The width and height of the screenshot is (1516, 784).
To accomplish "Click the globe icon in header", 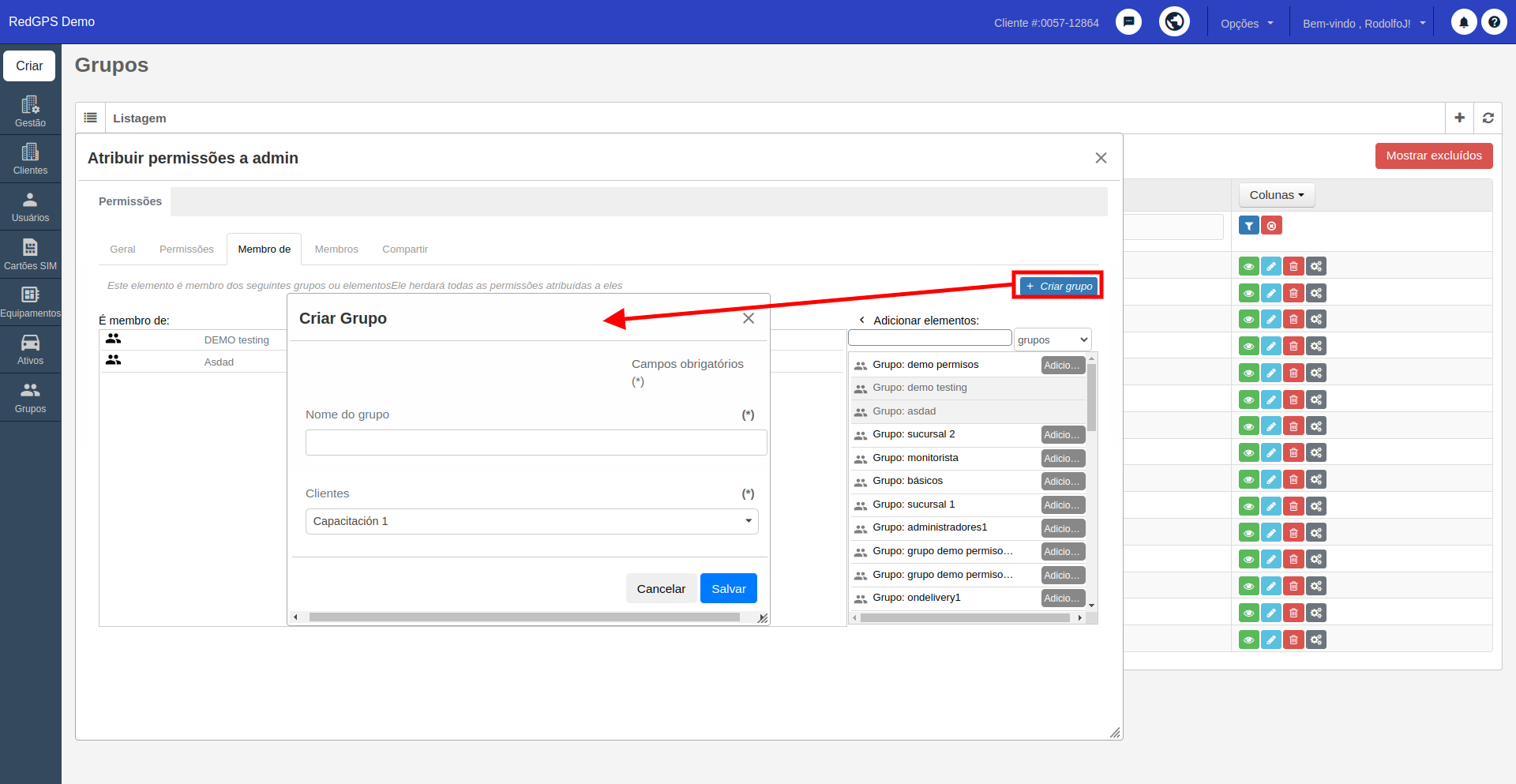I will tap(1174, 21).
